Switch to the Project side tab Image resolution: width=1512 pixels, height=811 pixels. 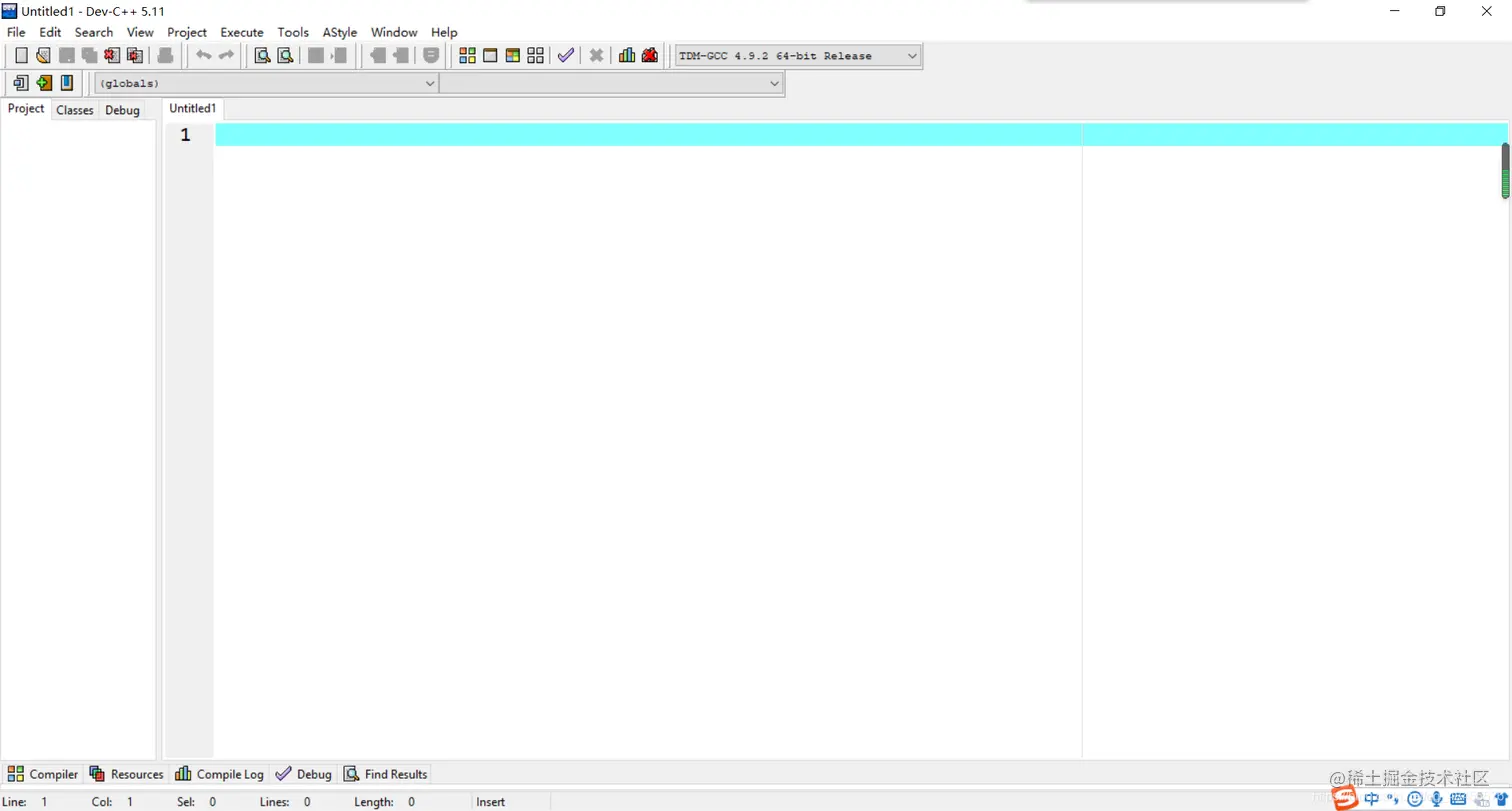[x=26, y=109]
